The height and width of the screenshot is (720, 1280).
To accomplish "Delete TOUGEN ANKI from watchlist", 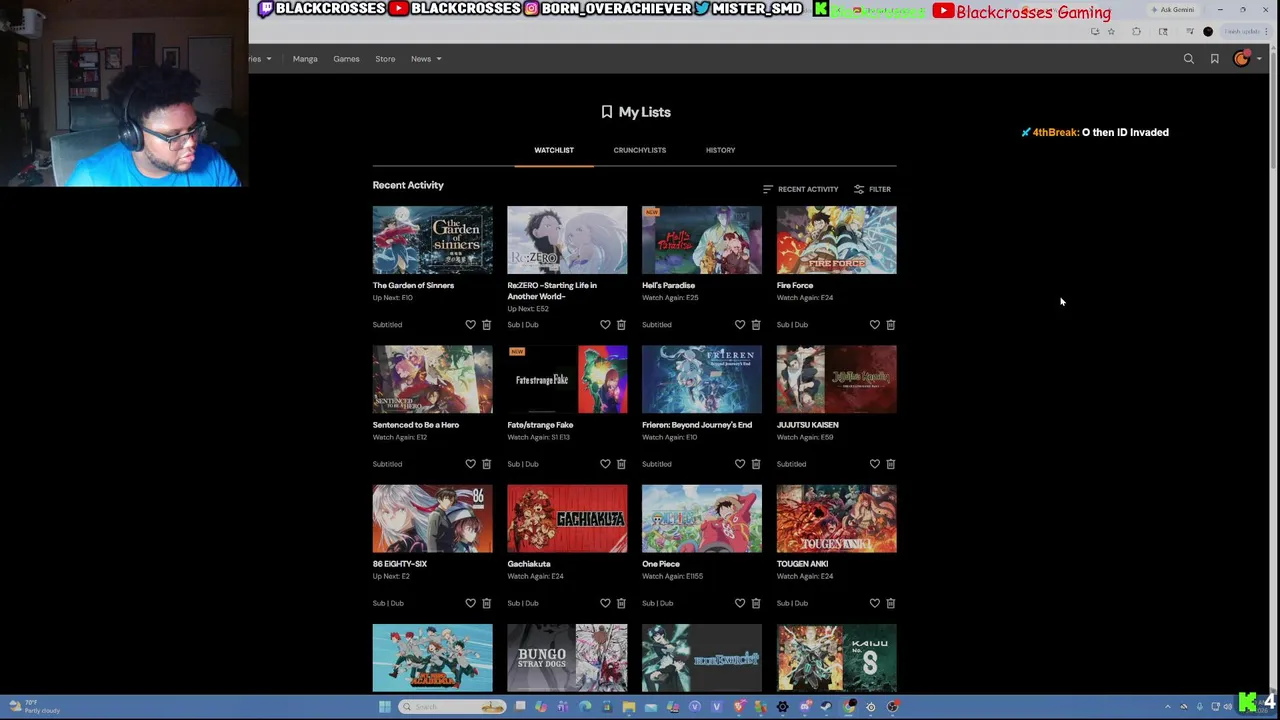I will click(x=891, y=603).
